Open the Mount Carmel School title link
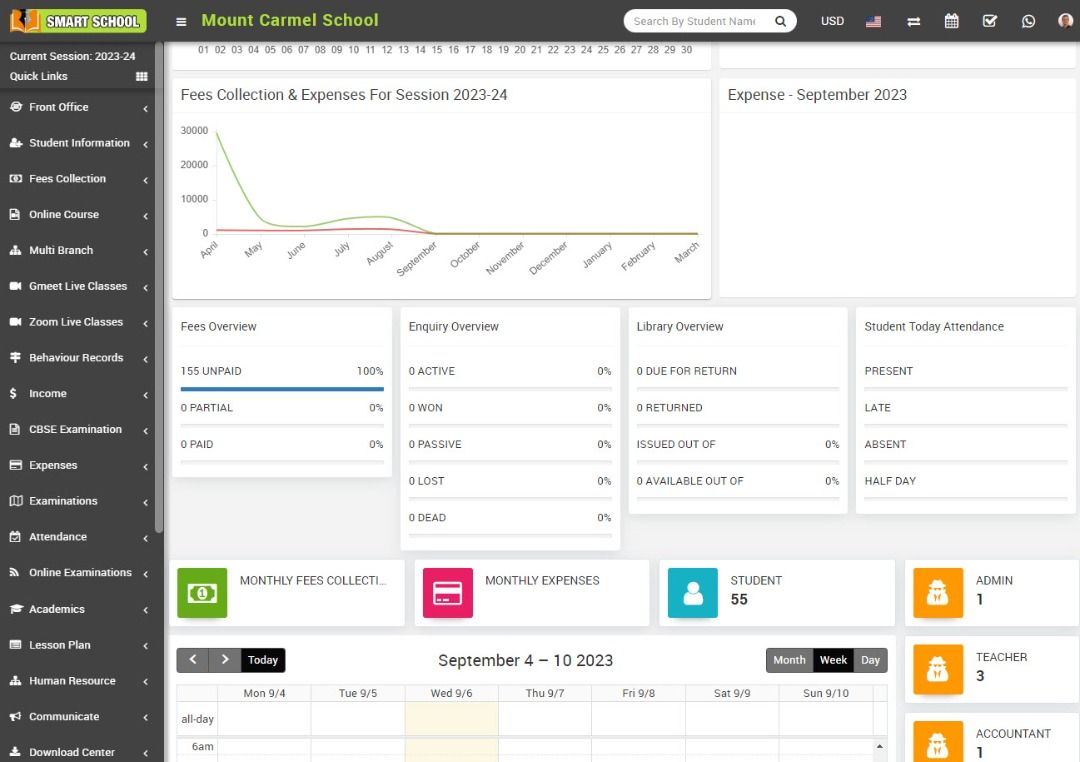 [x=290, y=20]
